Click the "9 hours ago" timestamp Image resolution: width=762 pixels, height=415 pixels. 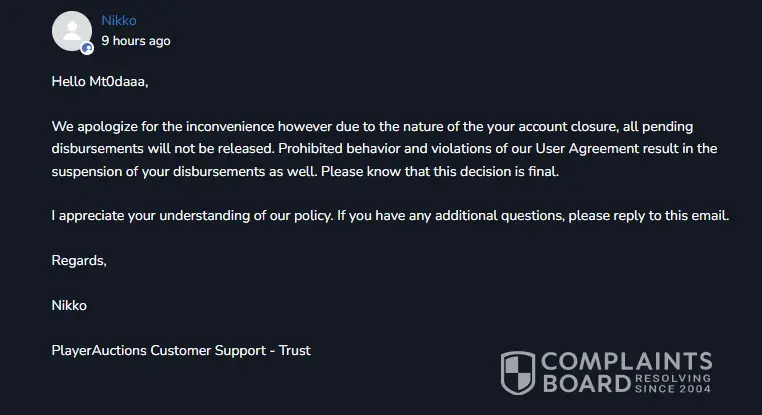coord(135,41)
